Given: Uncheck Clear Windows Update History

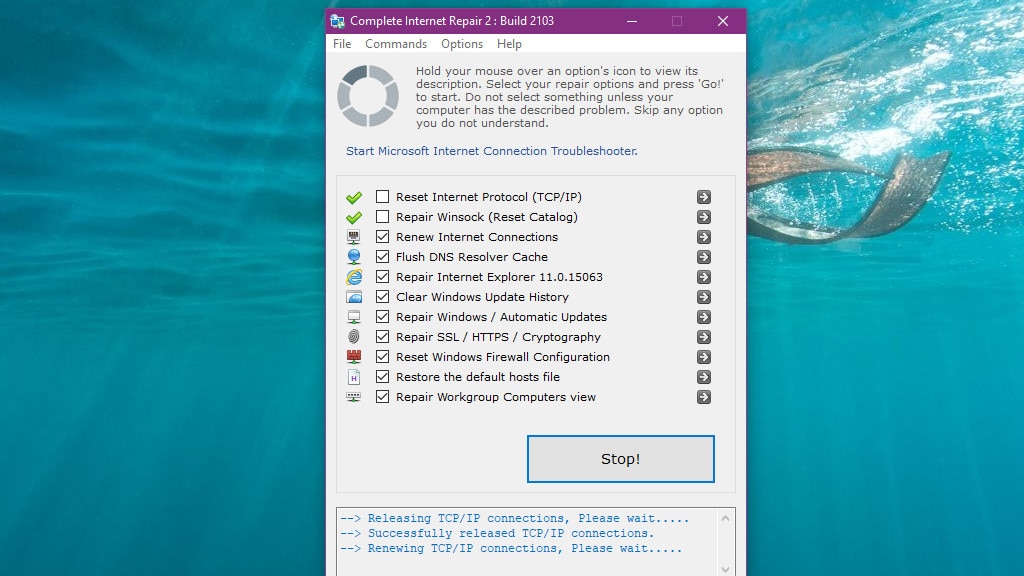Looking at the screenshot, I should 382,297.
